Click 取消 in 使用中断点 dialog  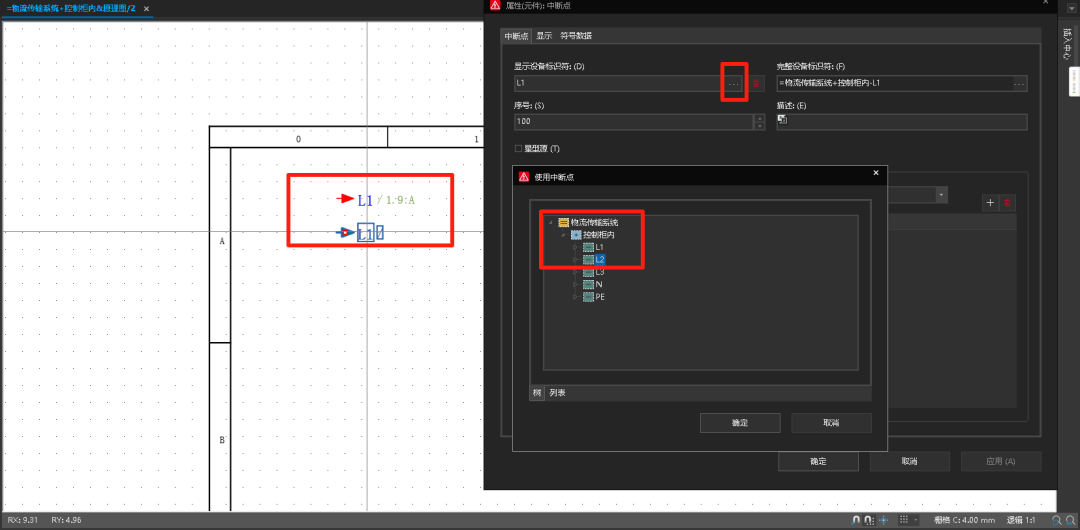point(831,422)
